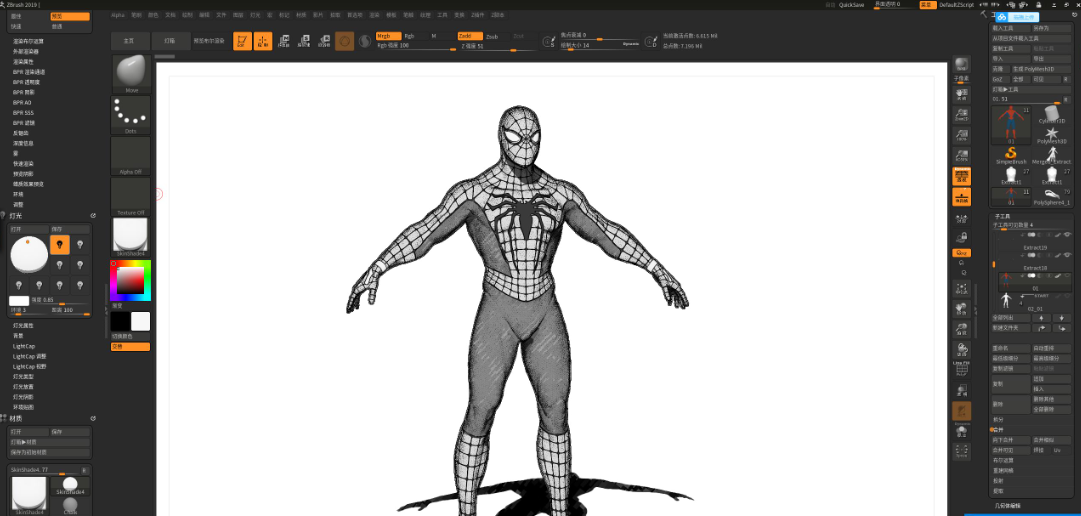Viewport: 1081px width, 516px height.
Task: Expand the 投射 section
Action: (998, 481)
